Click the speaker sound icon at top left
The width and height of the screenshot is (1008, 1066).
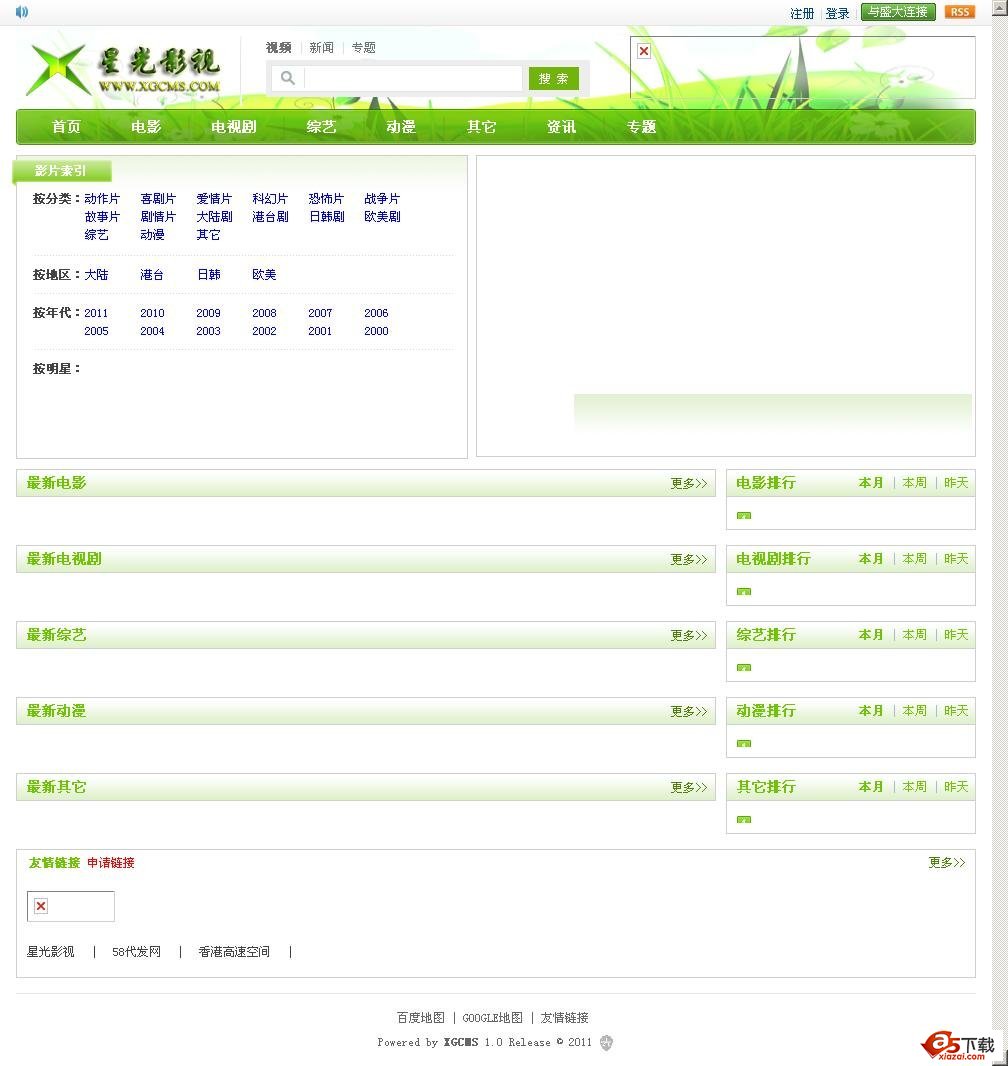pyautogui.click(x=20, y=11)
